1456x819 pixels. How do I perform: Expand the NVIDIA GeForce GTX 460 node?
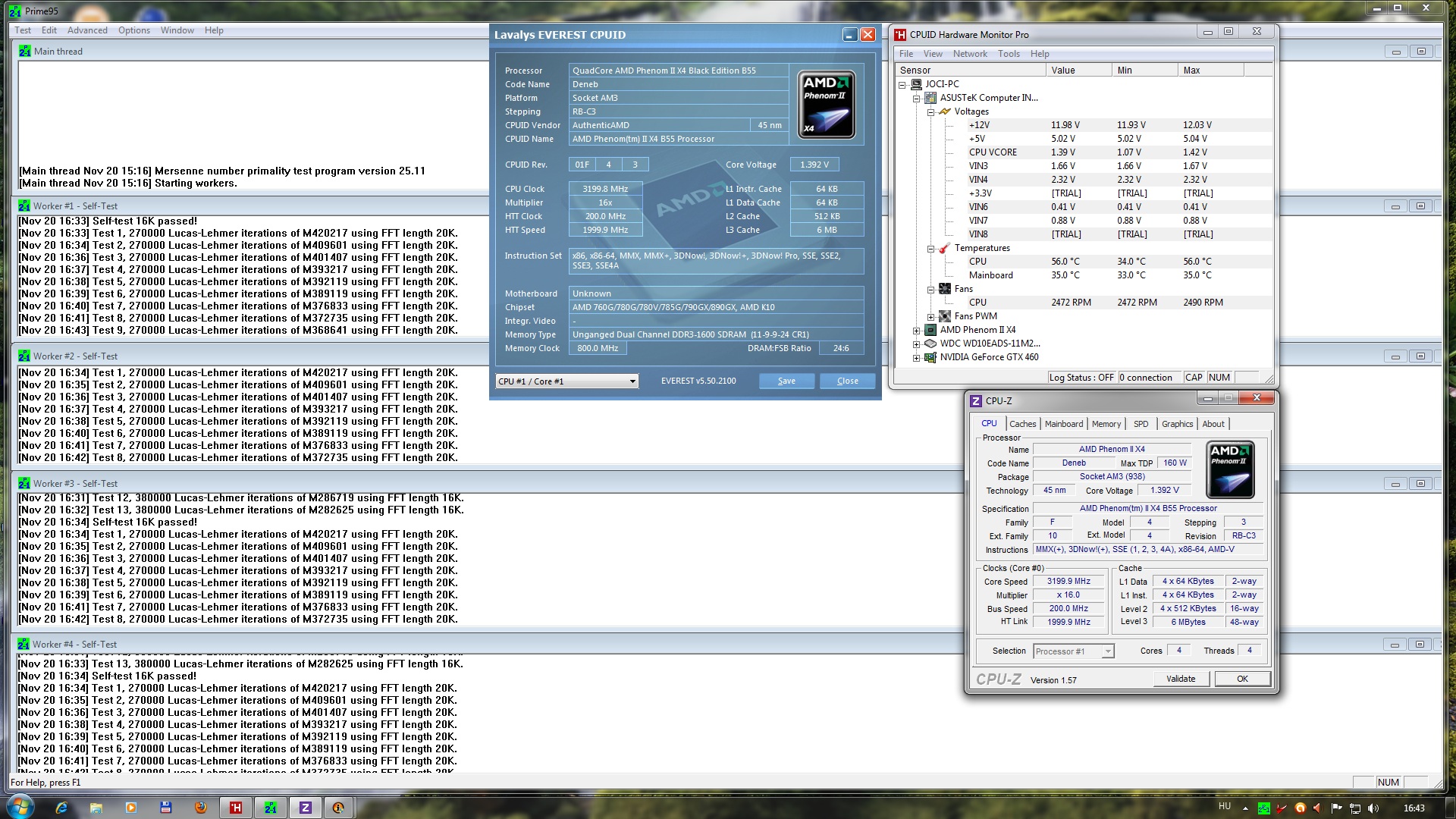(x=916, y=358)
